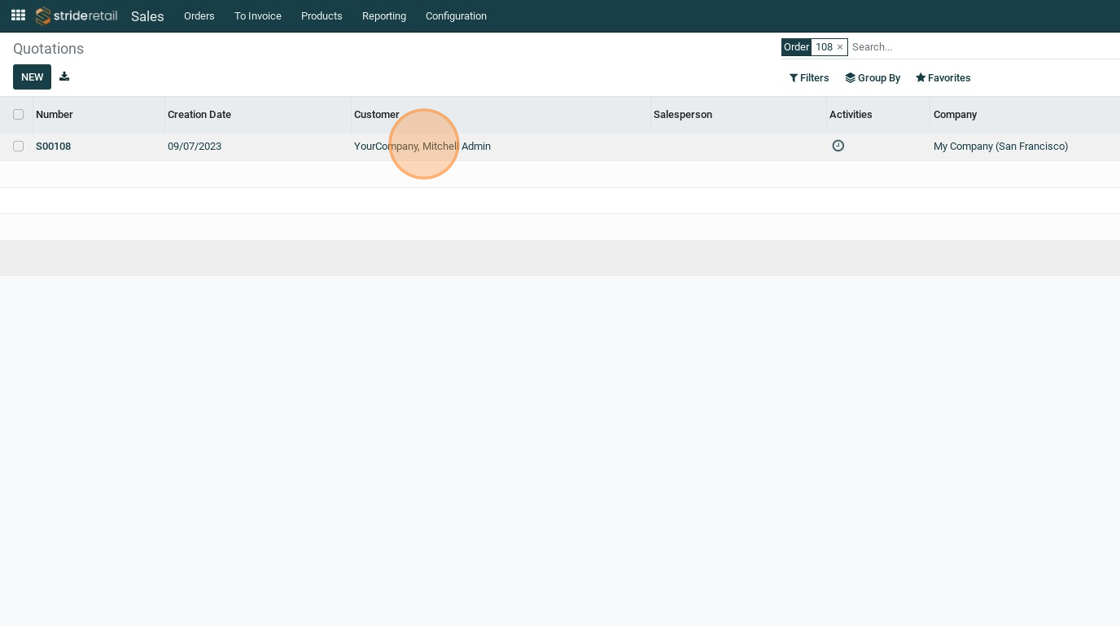Open the Reporting menu
This screenshot has width=1120, height=626.
pos(384,16)
